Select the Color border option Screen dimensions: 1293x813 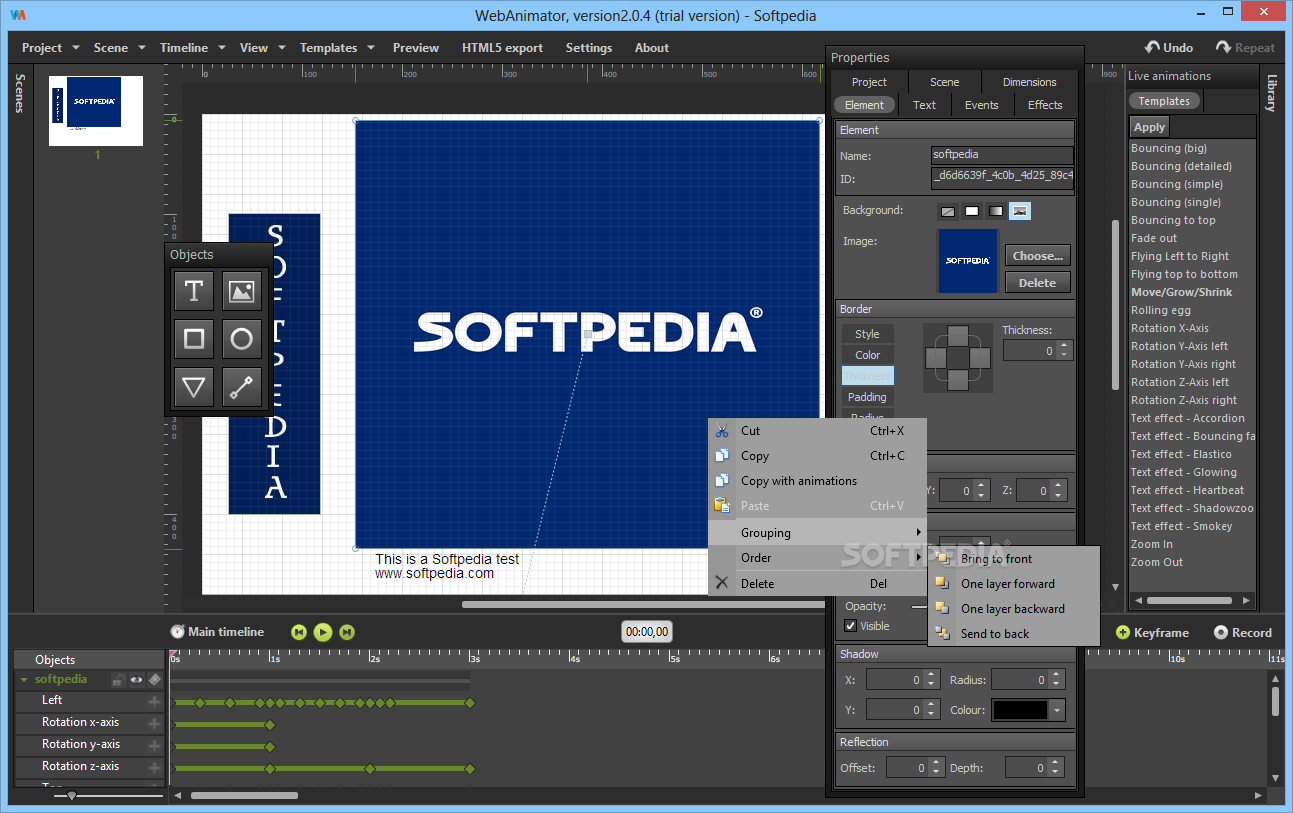(x=868, y=355)
